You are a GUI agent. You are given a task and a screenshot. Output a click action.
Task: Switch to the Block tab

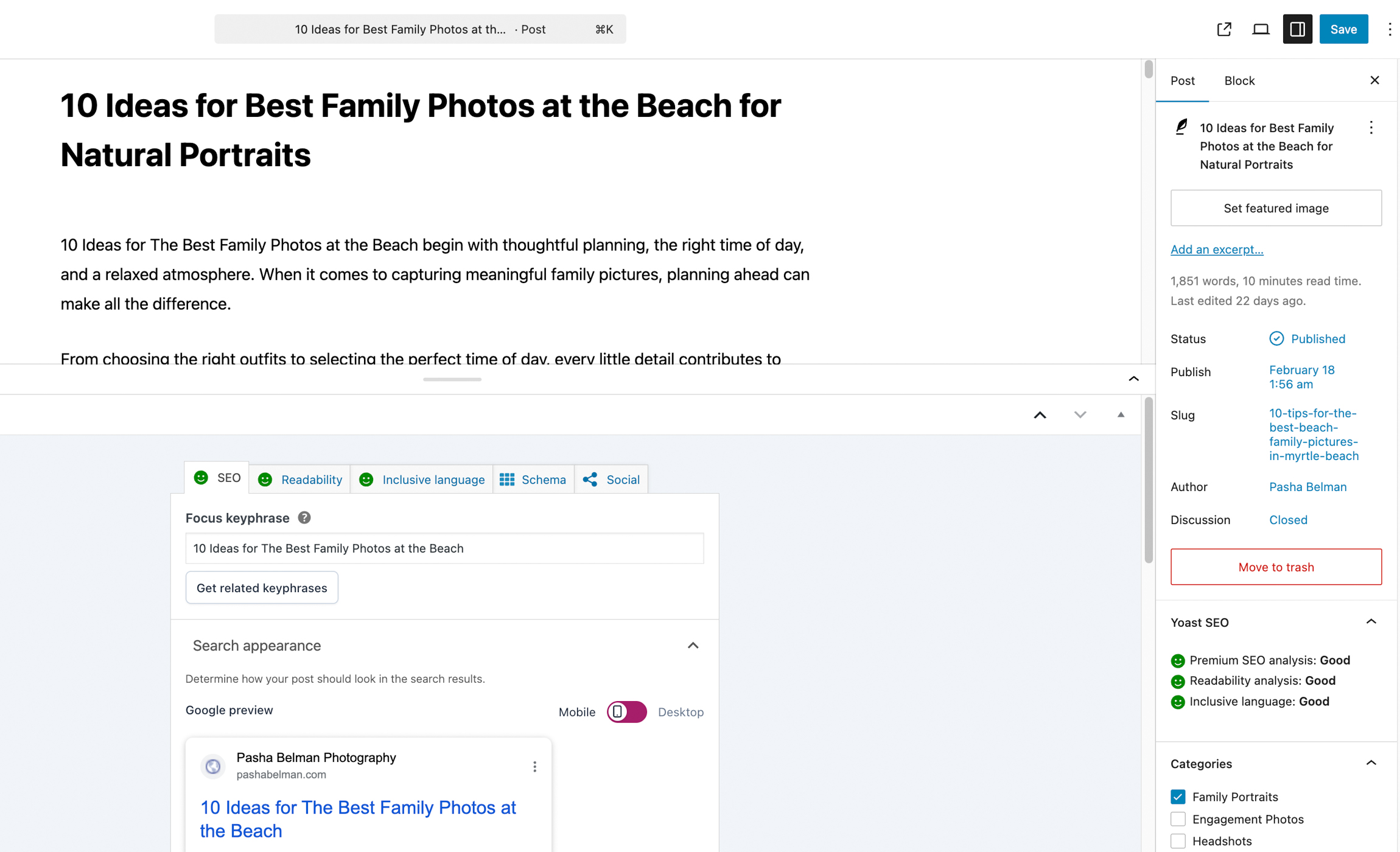pyautogui.click(x=1239, y=80)
